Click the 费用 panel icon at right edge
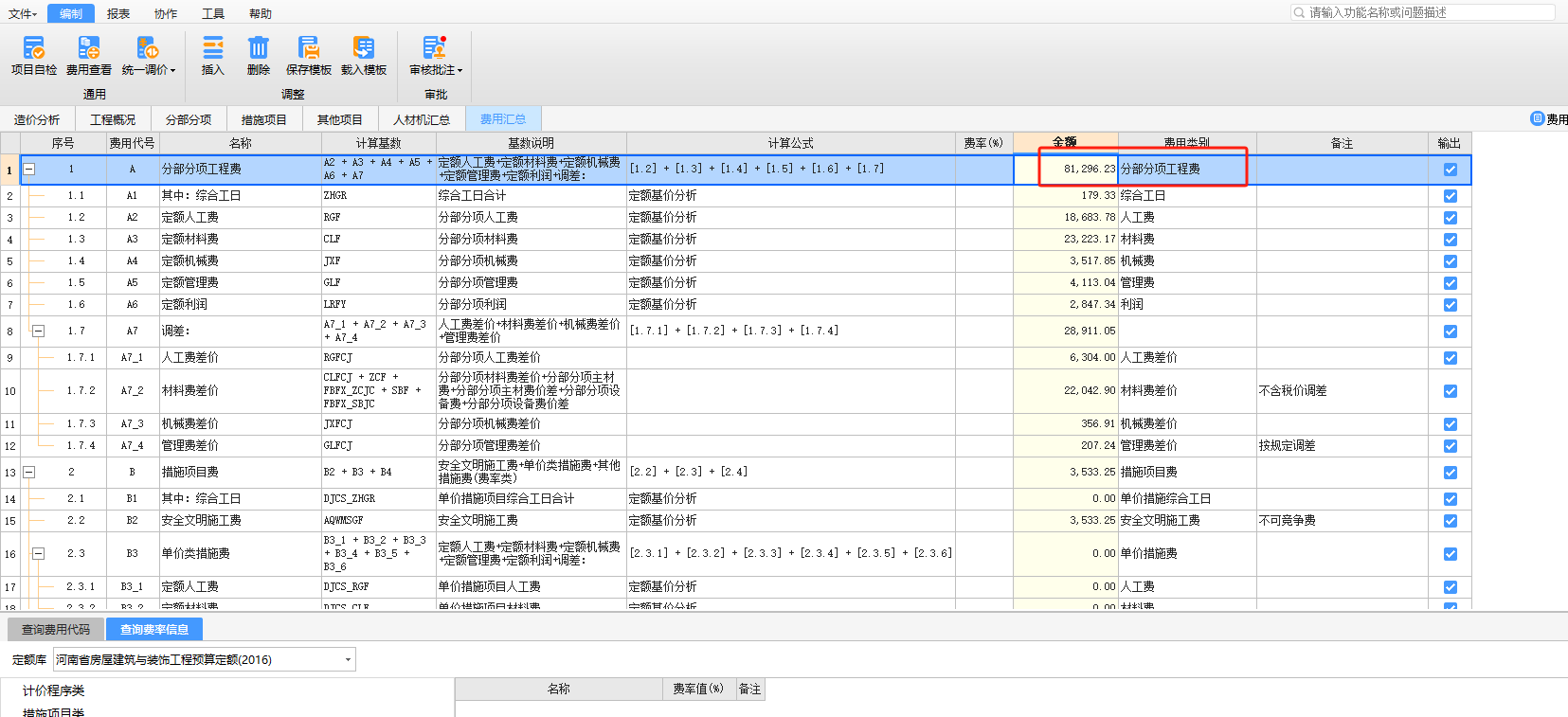This screenshot has height=717, width=1568. click(1538, 118)
